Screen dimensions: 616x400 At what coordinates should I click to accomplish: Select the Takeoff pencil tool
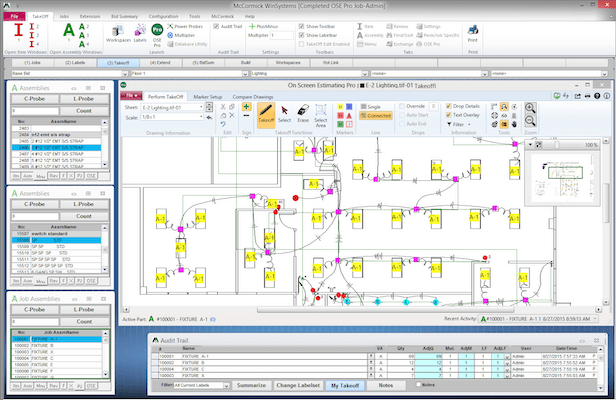coord(266,114)
